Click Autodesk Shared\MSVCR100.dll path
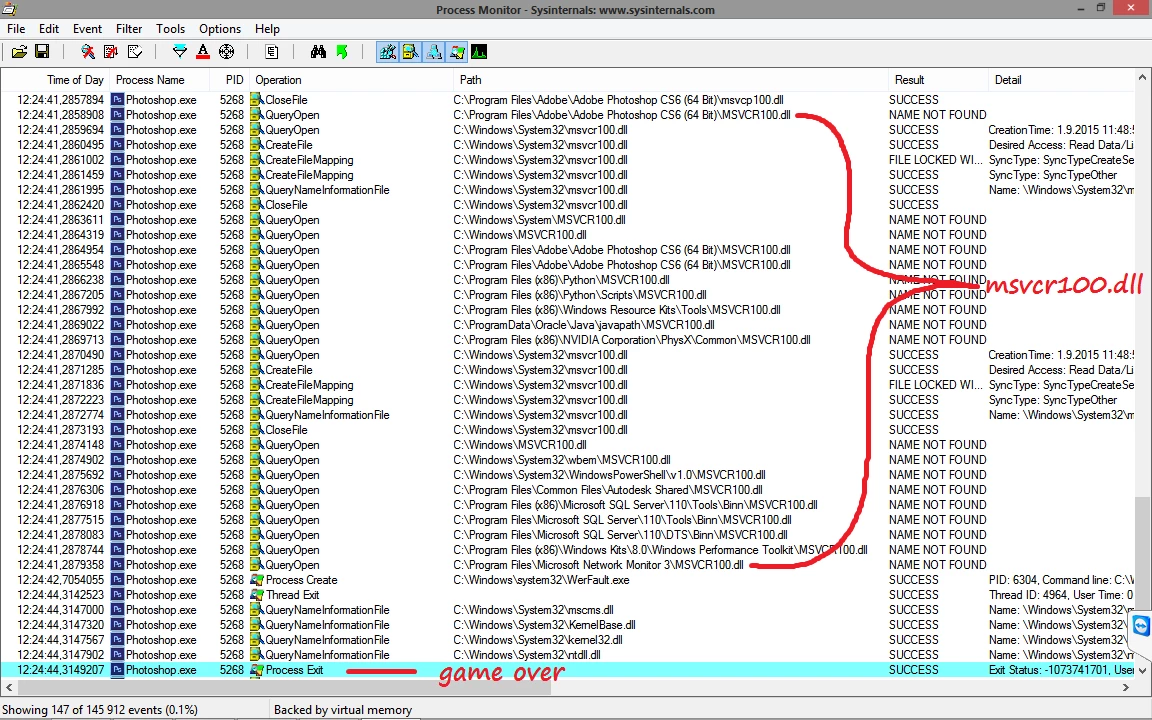Viewport: 1152px width, 720px height. point(608,490)
